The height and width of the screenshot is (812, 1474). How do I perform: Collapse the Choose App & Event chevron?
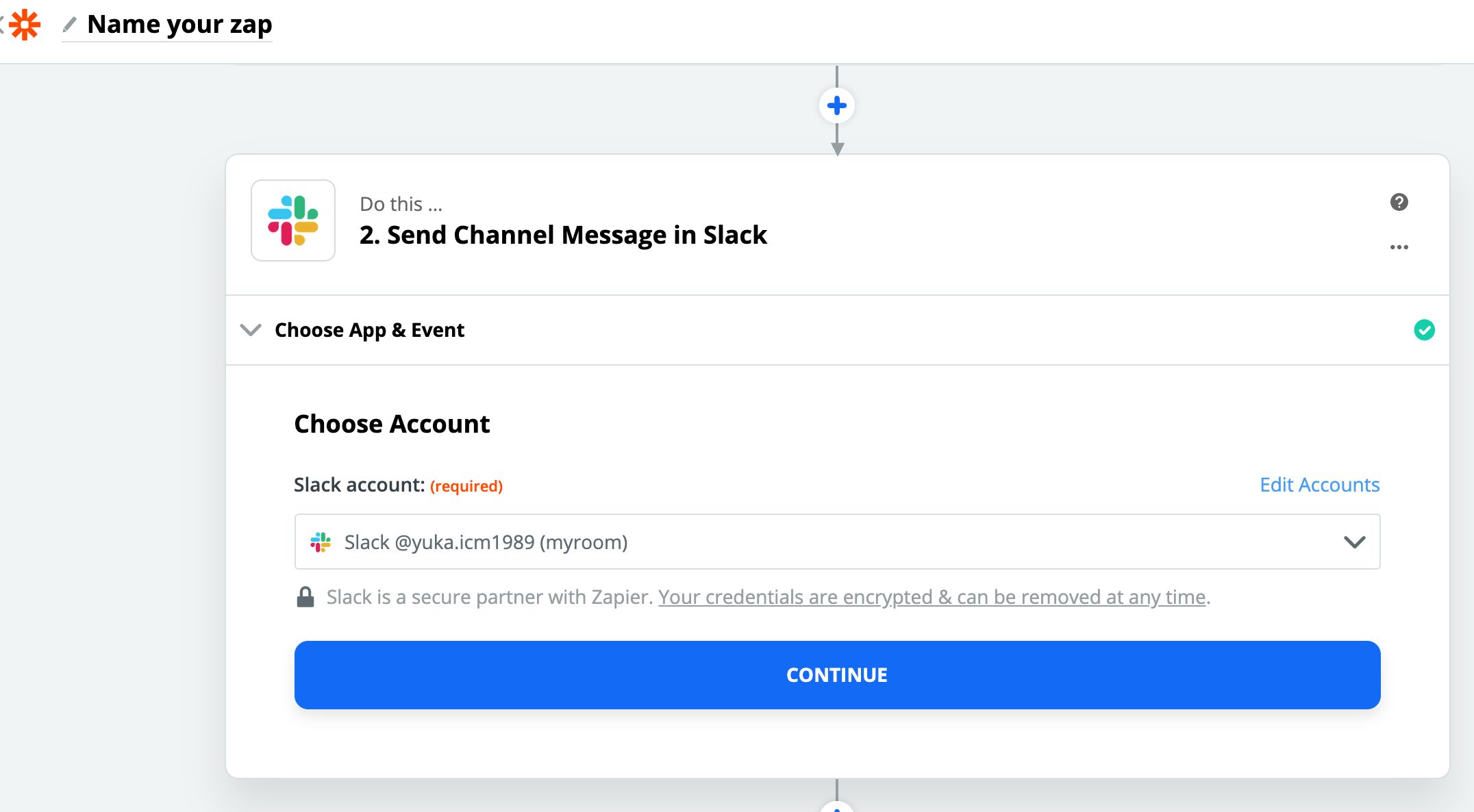(251, 330)
